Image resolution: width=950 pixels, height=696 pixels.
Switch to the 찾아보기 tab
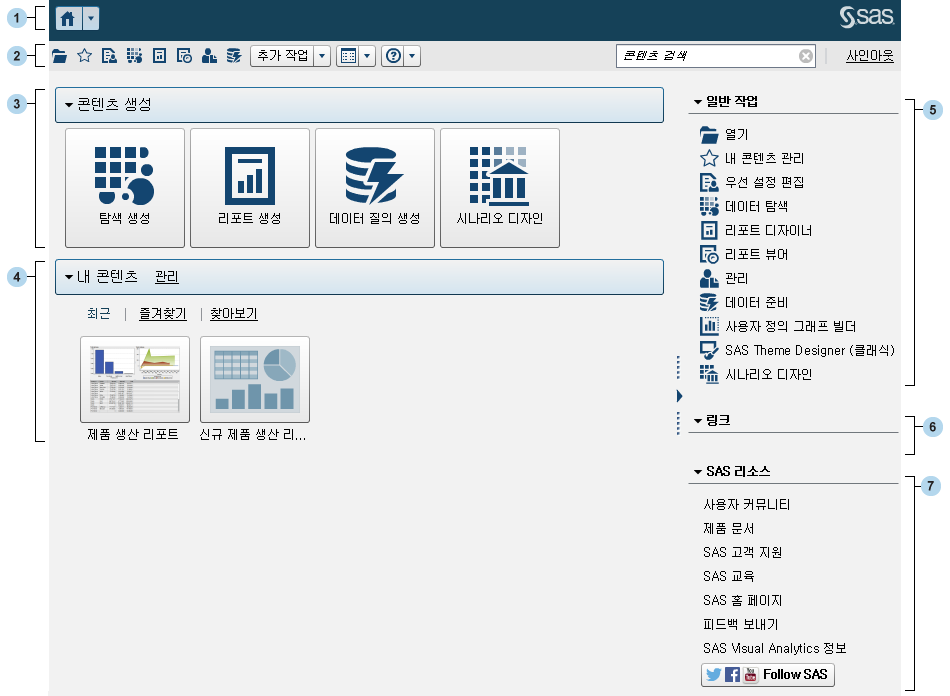click(x=233, y=314)
